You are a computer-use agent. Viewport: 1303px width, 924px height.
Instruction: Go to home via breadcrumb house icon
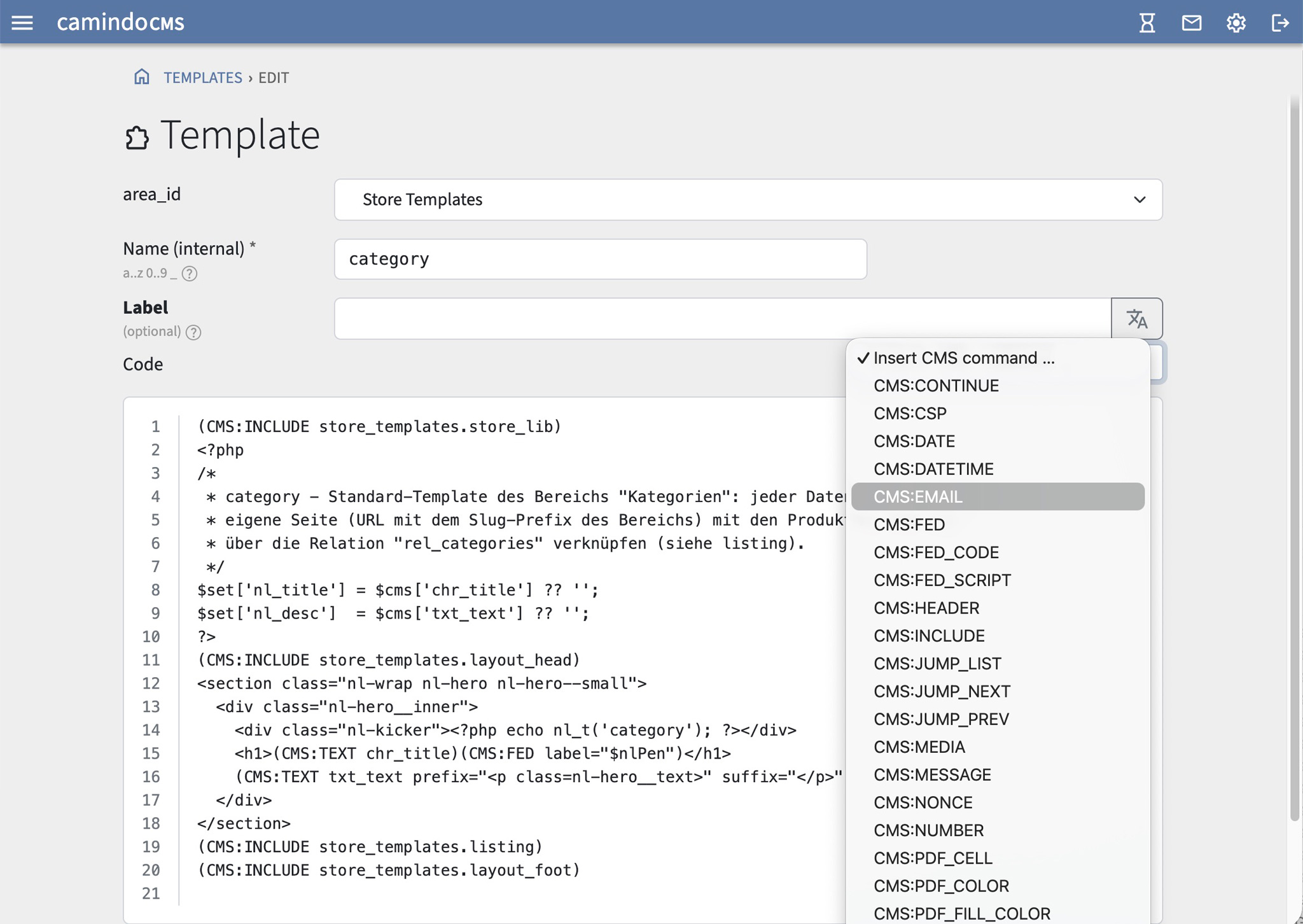(x=141, y=77)
